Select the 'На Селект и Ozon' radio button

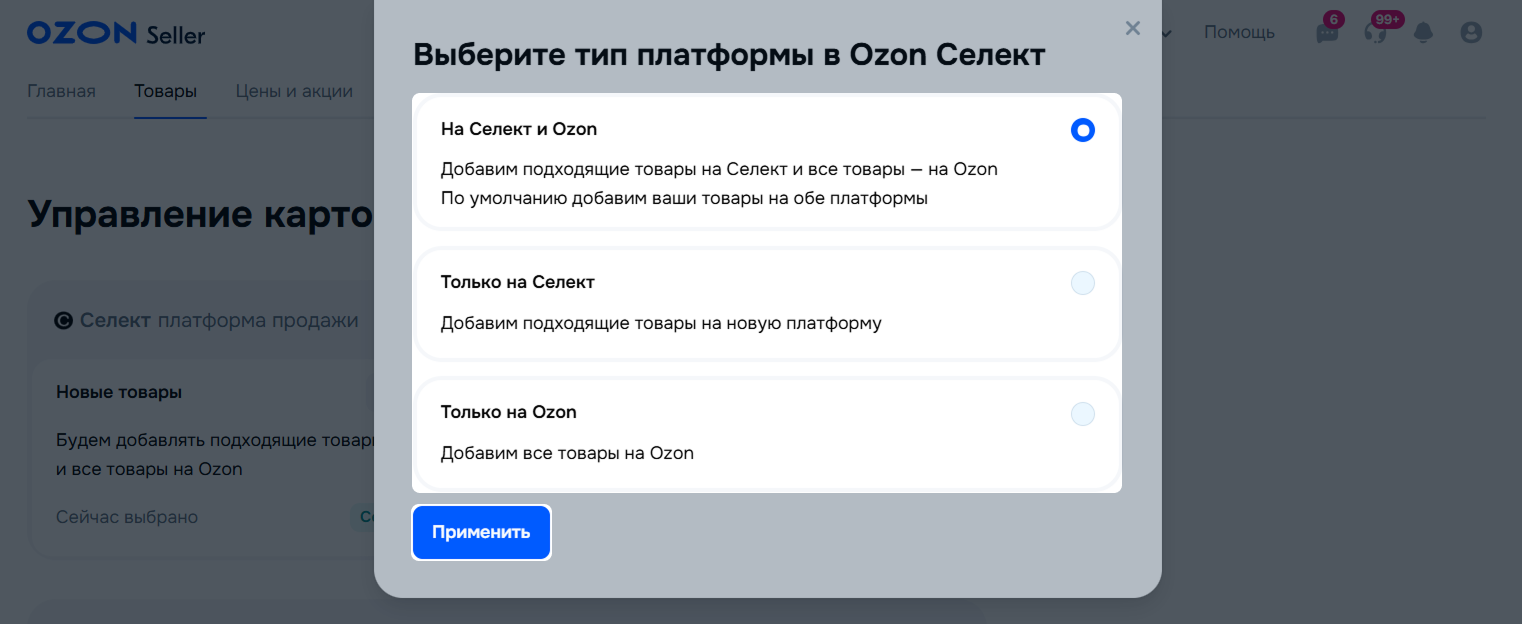[1082, 130]
